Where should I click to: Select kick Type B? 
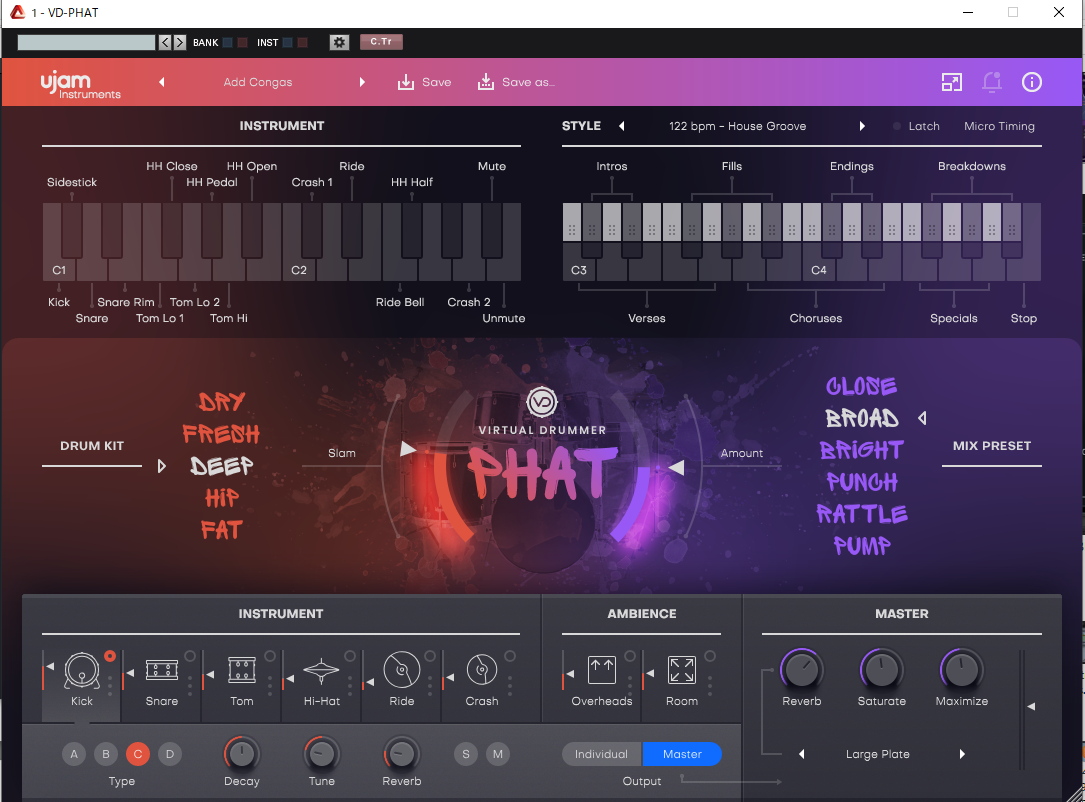[x=106, y=754]
